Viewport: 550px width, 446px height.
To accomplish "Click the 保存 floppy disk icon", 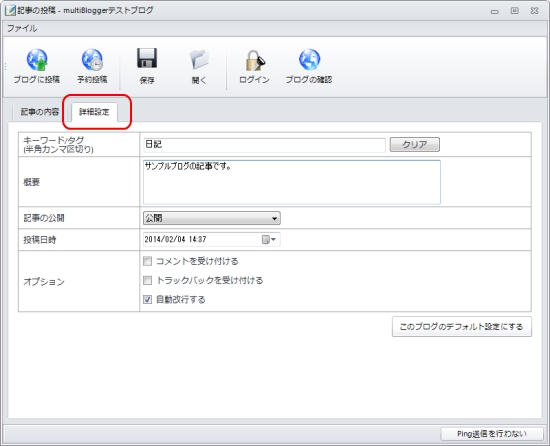I will (147, 58).
